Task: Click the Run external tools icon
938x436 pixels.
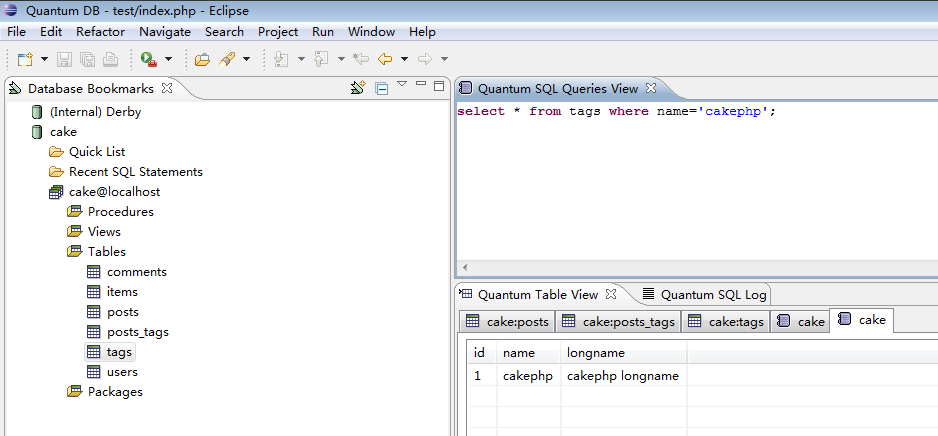Action: point(148,60)
